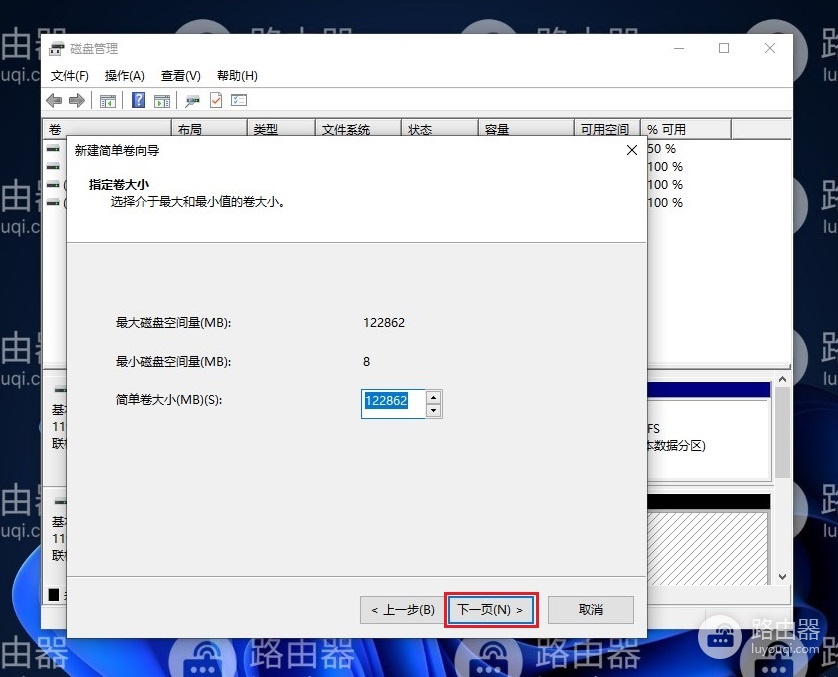Click the Forward arrow toolbar icon
Image resolution: width=838 pixels, height=677 pixels.
(77, 100)
